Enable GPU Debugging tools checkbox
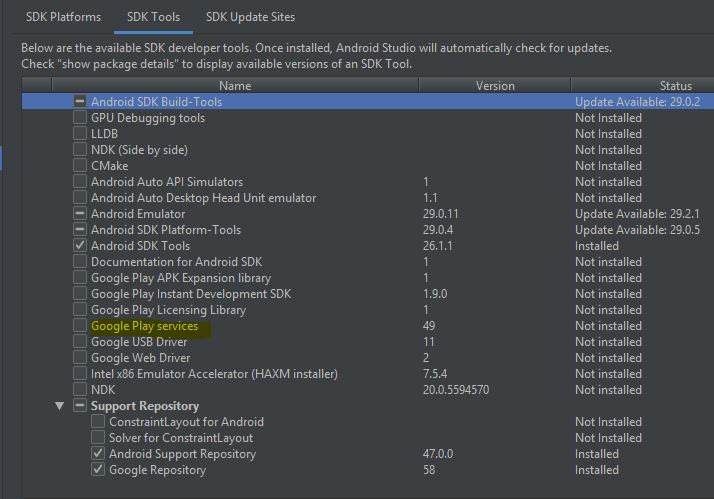Image resolution: width=714 pixels, height=499 pixels. point(80,118)
